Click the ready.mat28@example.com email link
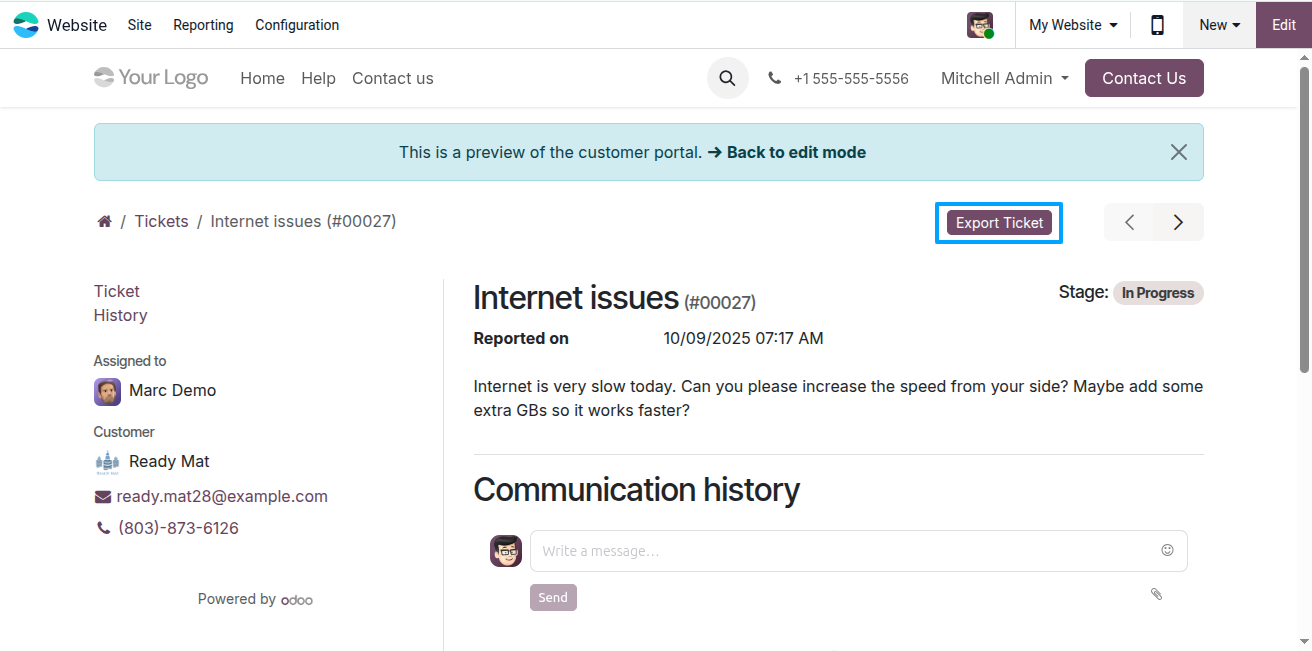 click(x=222, y=497)
